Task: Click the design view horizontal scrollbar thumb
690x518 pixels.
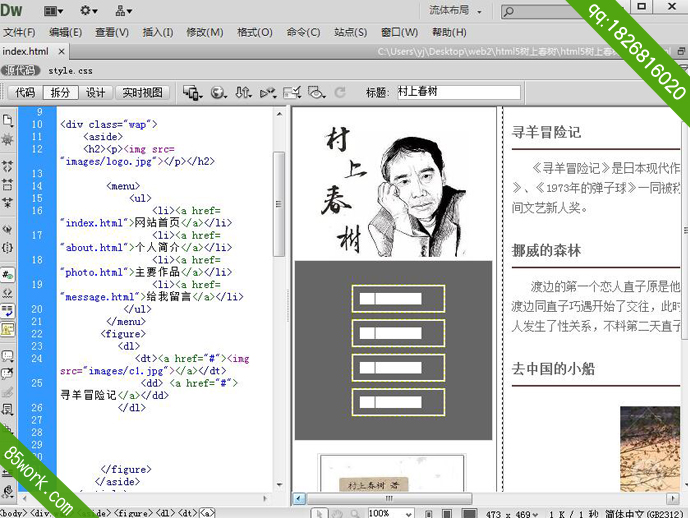Action: pyautogui.click(x=389, y=499)
